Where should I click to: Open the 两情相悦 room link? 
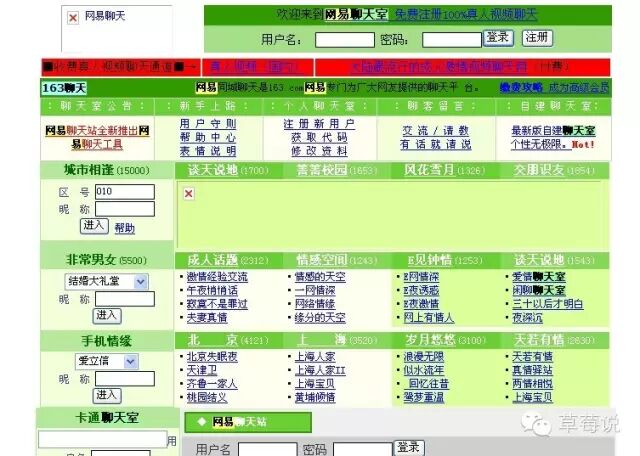click(x=533, y=384)
